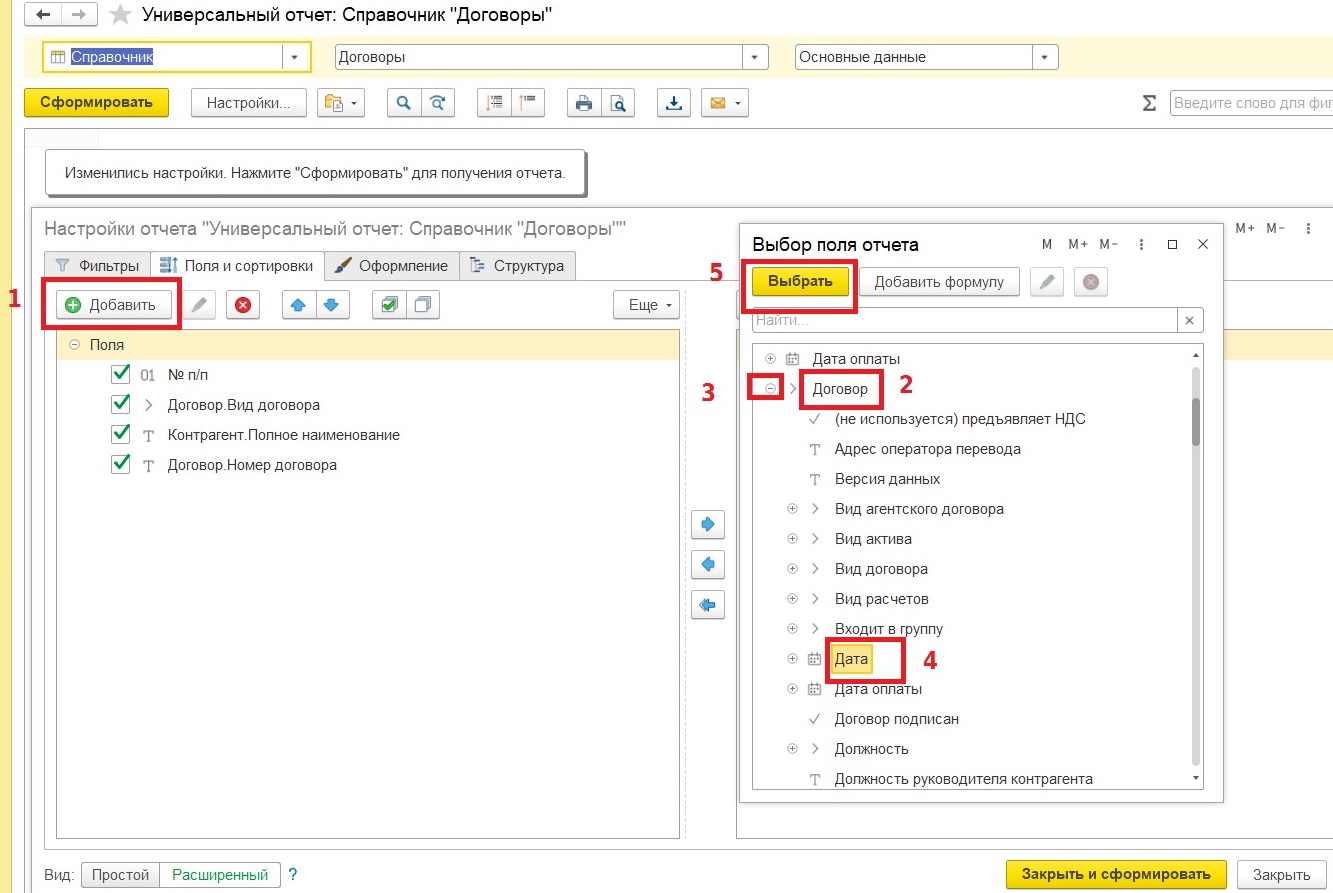Open the "Структура" tab

pos(518,266)
